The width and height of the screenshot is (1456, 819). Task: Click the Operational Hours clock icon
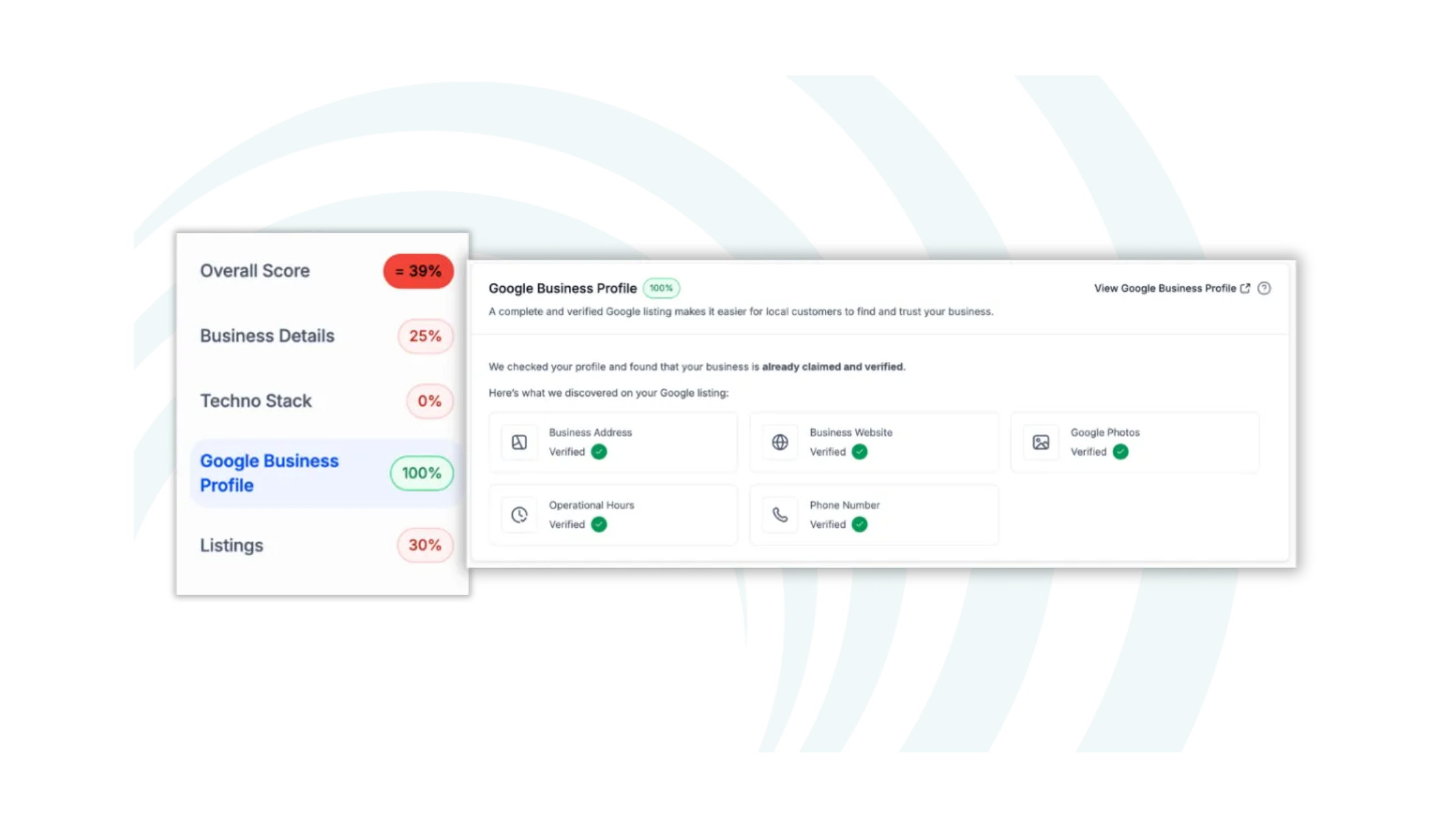519,514
